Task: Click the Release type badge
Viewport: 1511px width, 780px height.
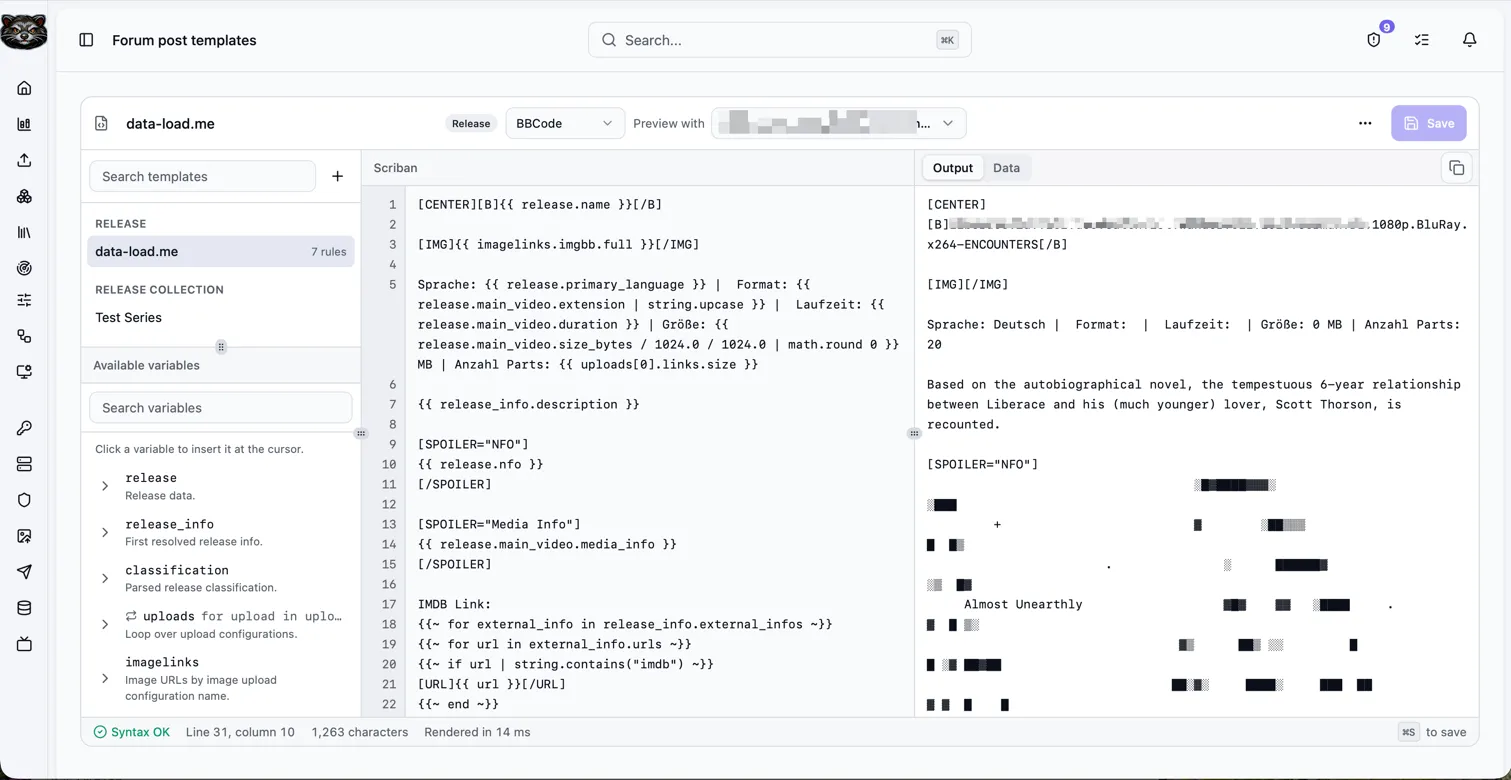Action: (x=471, y=123)
